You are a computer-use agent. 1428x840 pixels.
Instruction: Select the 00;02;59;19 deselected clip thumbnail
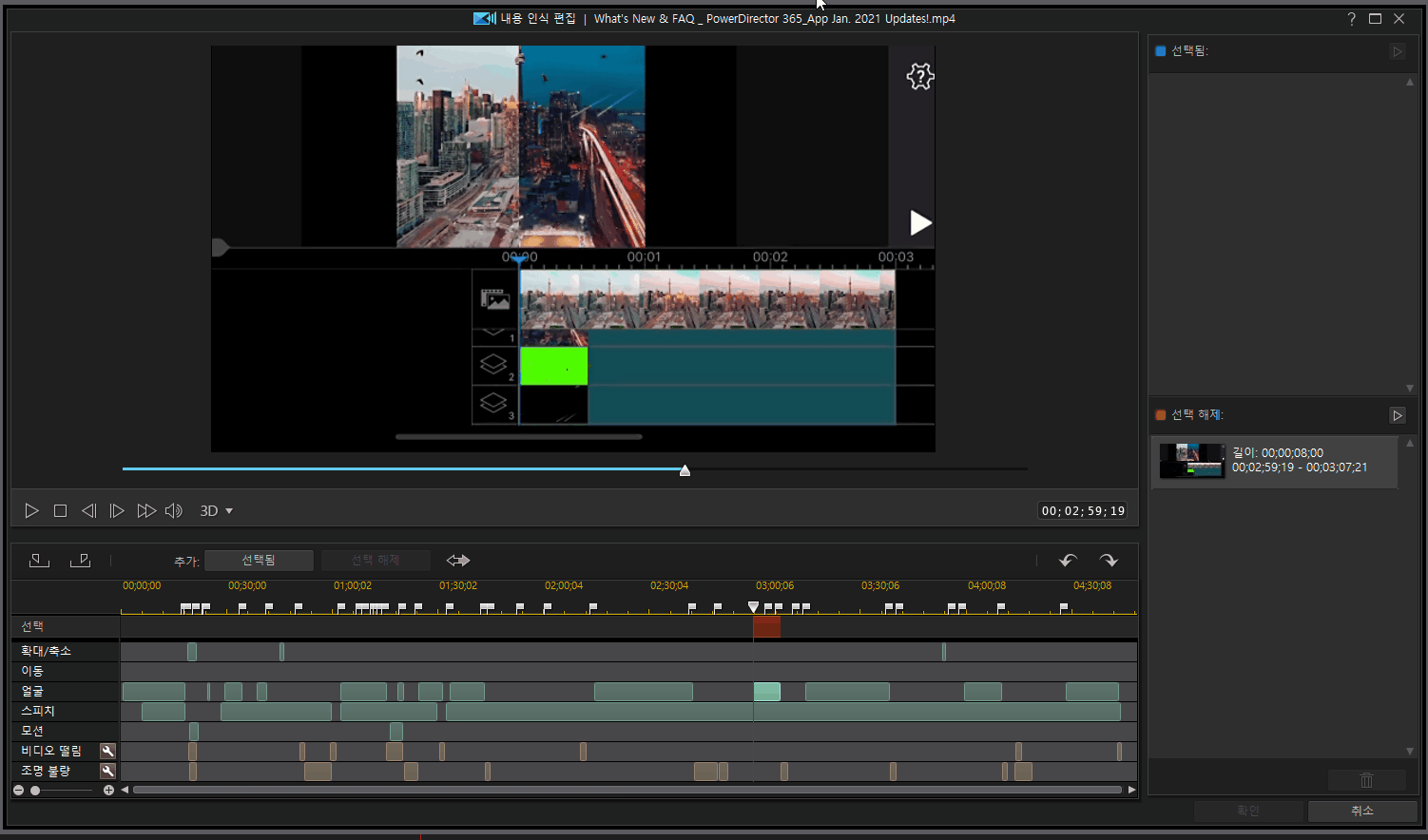pyautogui.click(x=1192, y=461)
